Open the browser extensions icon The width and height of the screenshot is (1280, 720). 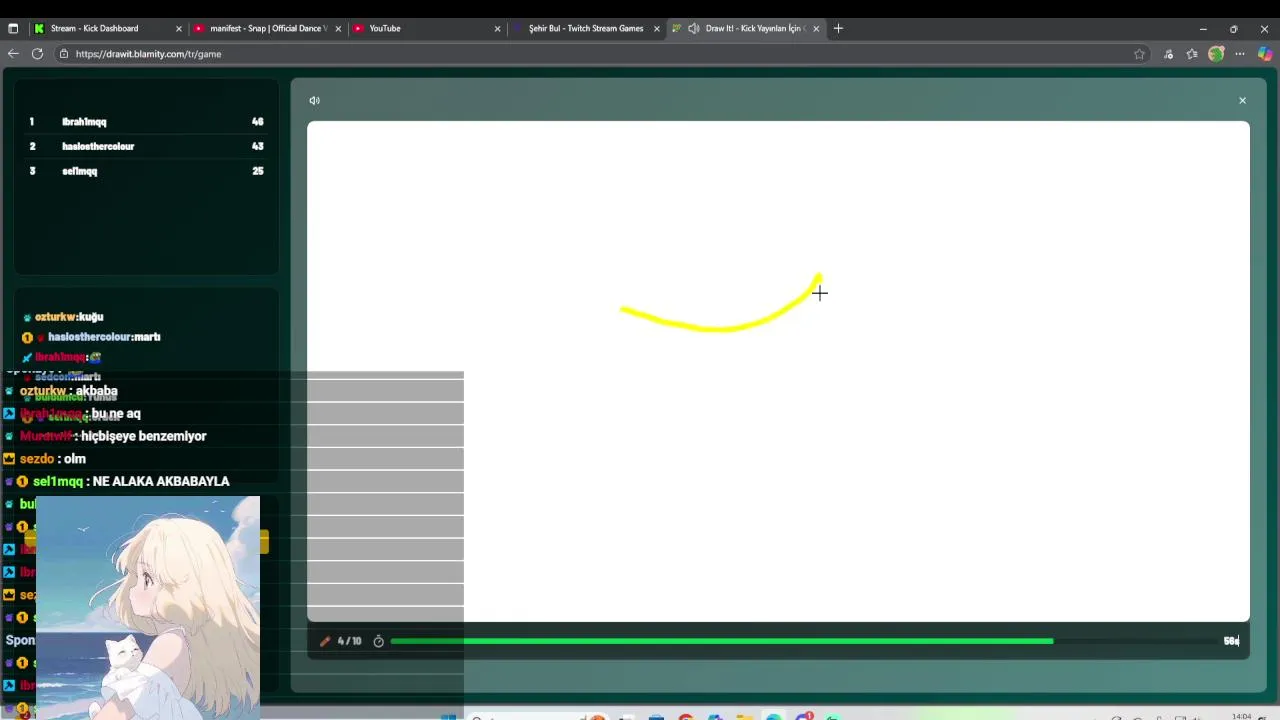[1168, 54]
